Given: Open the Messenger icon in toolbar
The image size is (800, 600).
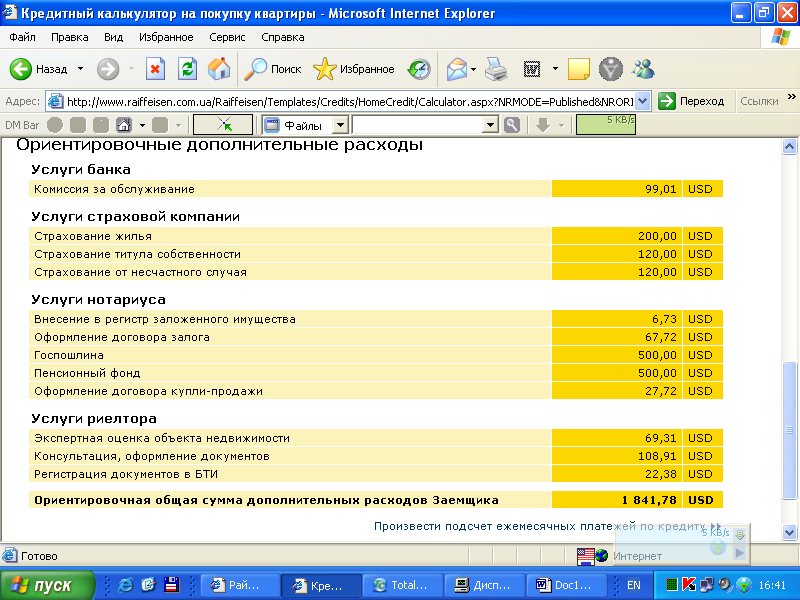Looking at the screenshot, I should [x=643, y=69].
